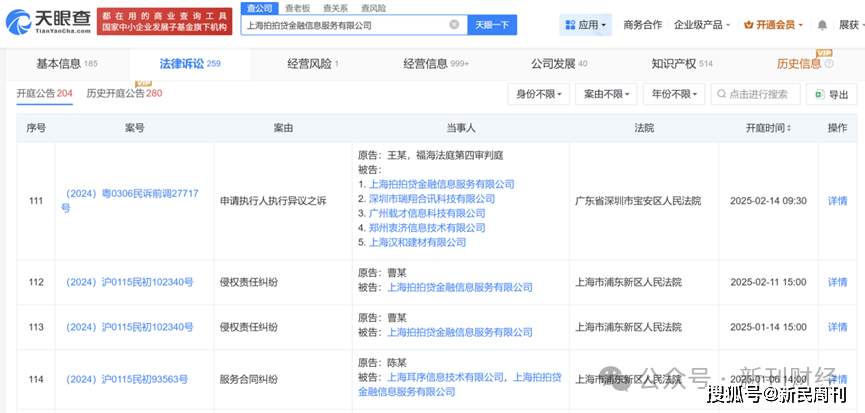865x413 pixels.
Task: Click the 导出 export button
Action: [x=830, y=94]
